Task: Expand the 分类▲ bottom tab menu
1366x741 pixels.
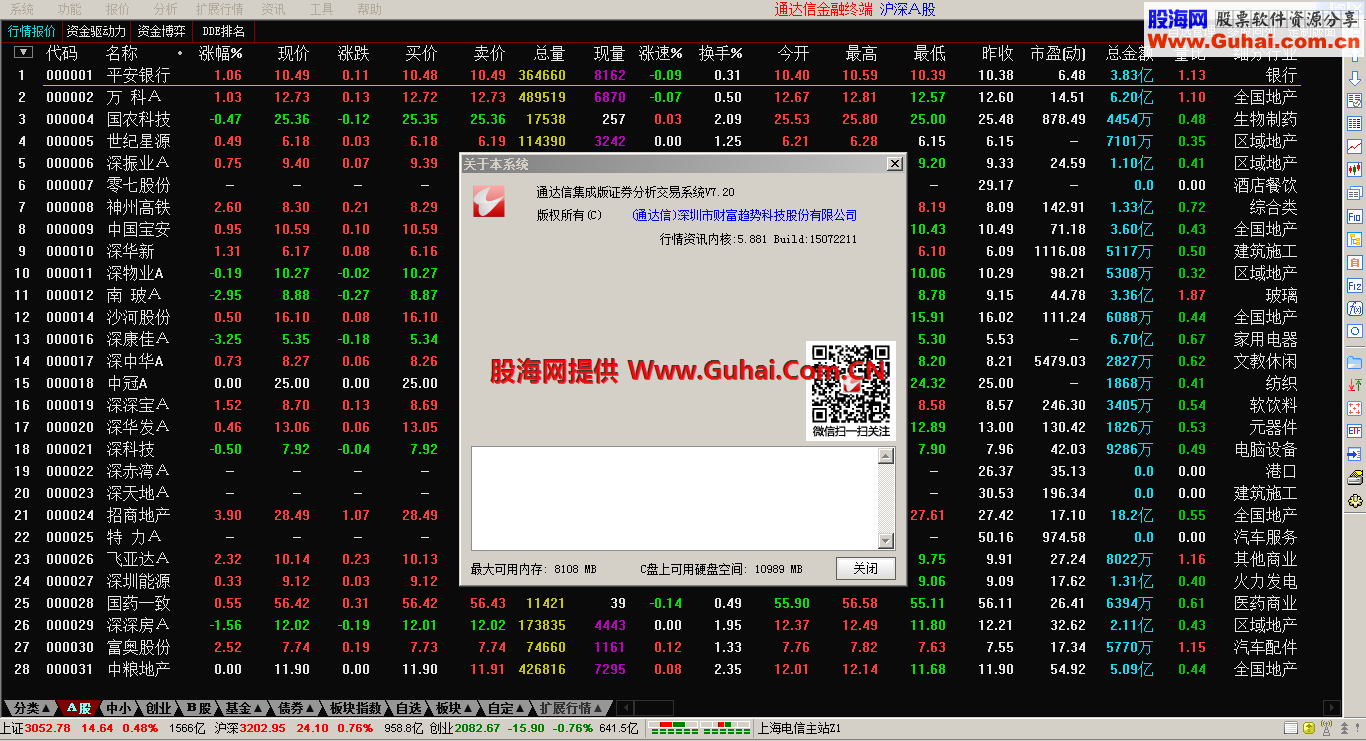Action: point(32,708)
